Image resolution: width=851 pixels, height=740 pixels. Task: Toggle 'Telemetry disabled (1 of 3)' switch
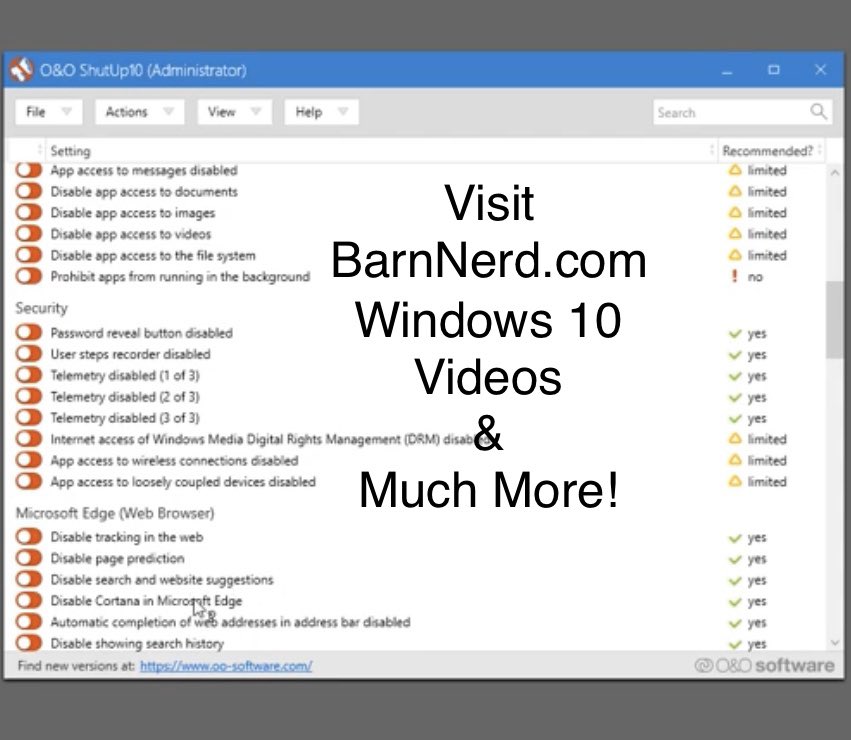click(x=29, y=375)
